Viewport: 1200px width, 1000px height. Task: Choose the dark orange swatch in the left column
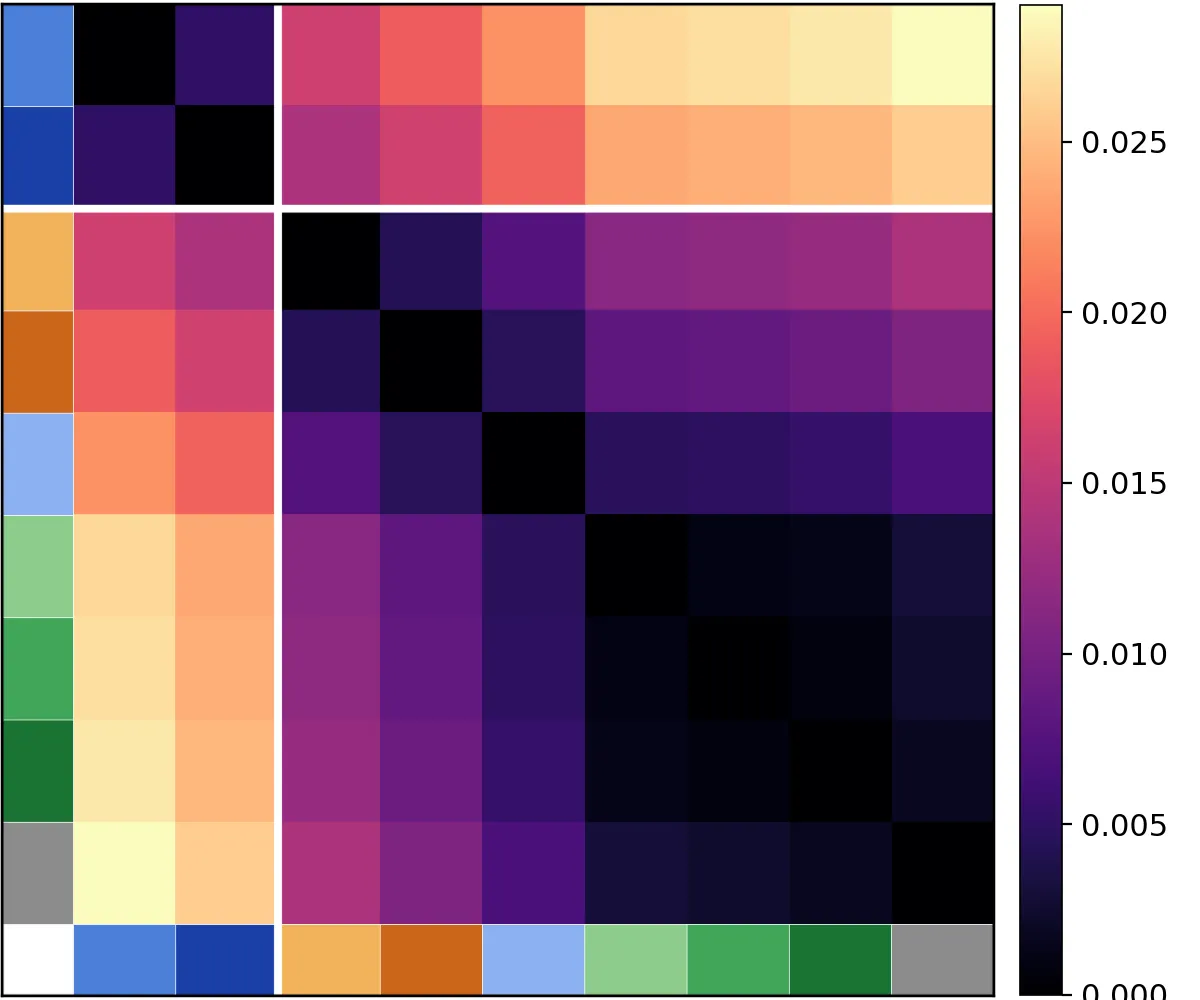(38, 362)
